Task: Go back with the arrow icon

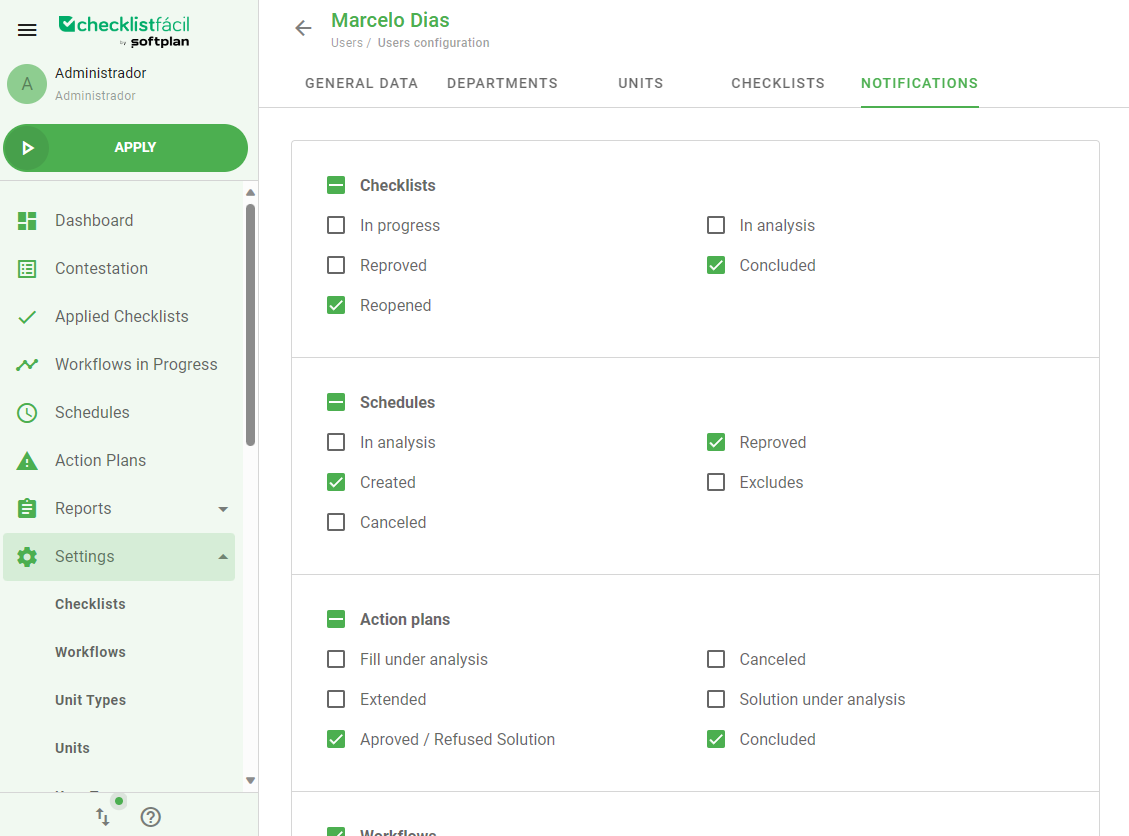Action: [x=303, y=28]
